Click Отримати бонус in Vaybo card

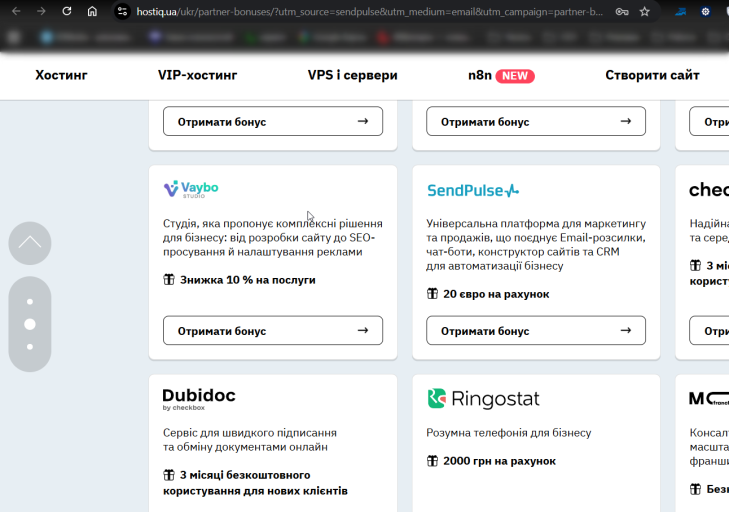point(273,331)
